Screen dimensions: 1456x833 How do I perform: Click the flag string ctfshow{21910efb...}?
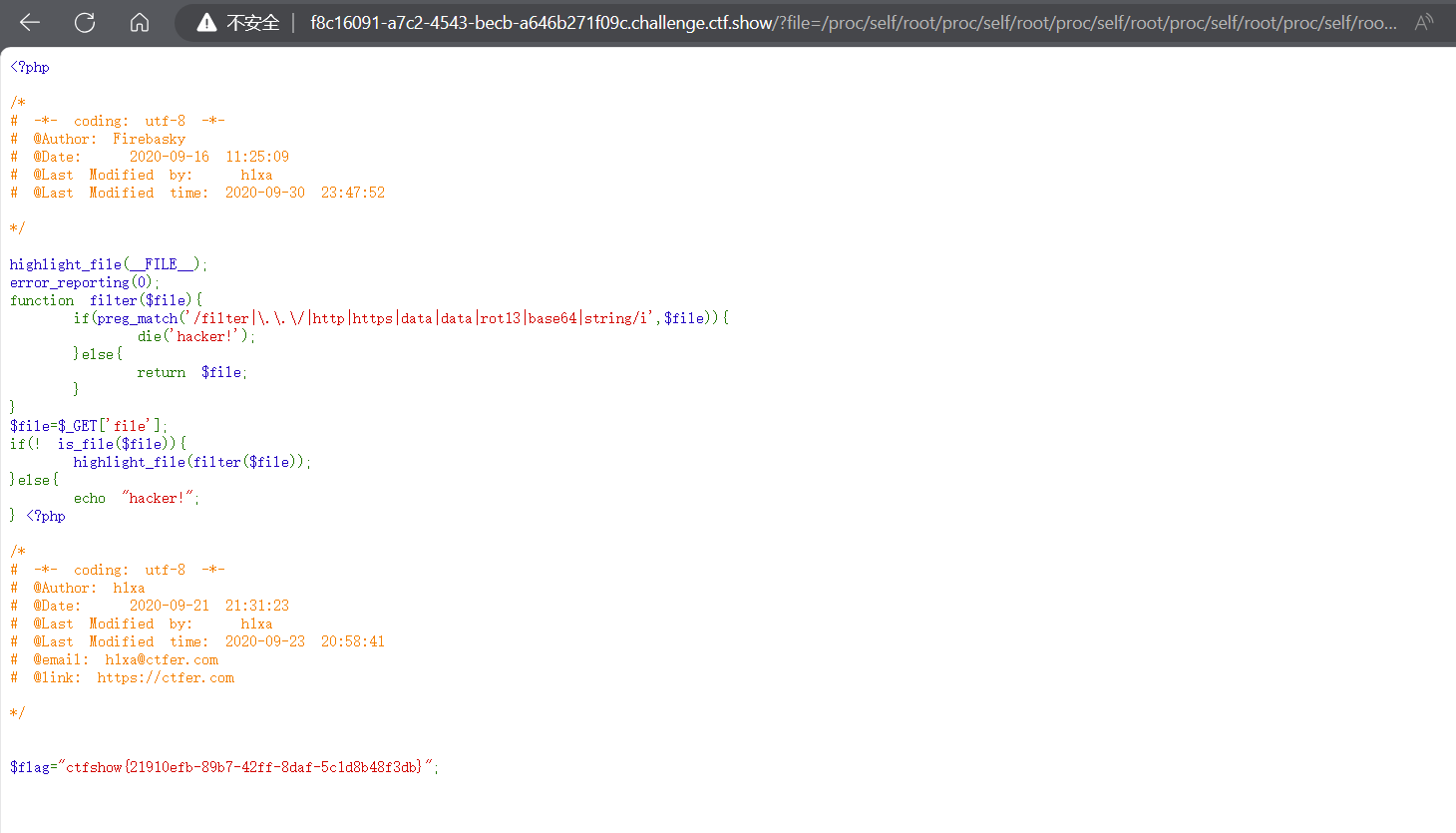tap(246, 767)
